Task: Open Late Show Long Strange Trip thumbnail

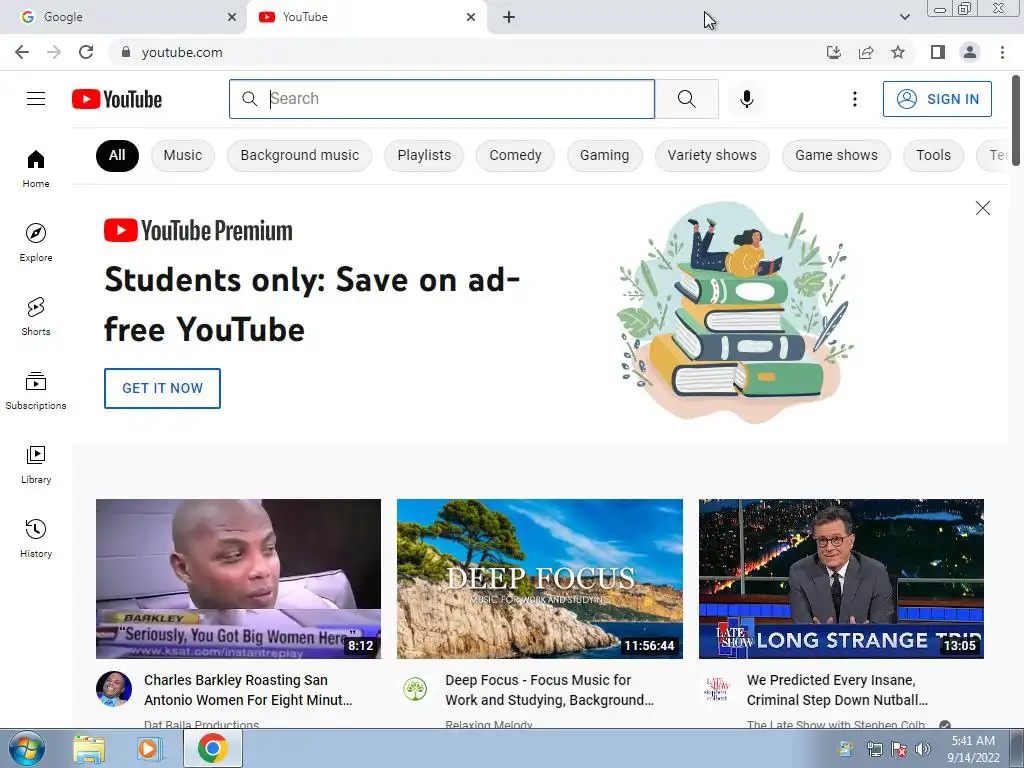Action: click(x=841, y=579)
